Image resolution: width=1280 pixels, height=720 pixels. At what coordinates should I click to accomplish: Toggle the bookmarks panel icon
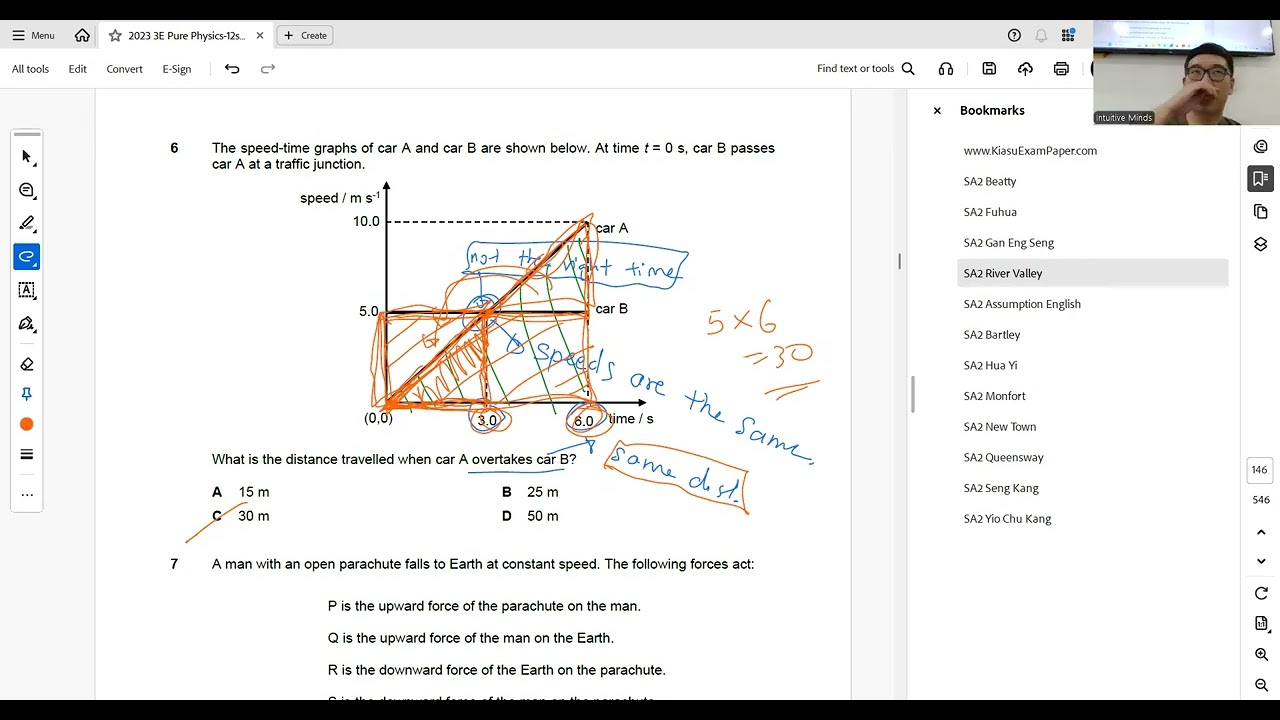[1260, 179]
